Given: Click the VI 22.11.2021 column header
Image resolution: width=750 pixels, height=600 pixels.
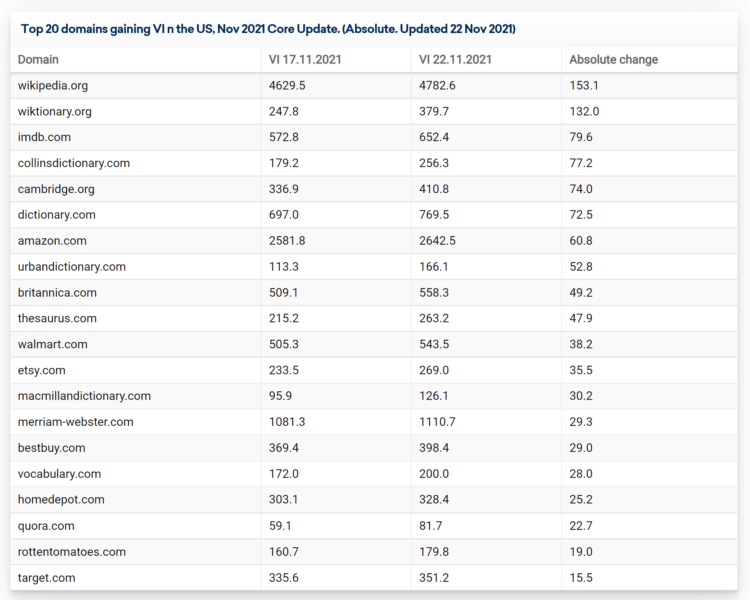Looking at the screenshot, I should pyautogui.click(x=458, y=60).
